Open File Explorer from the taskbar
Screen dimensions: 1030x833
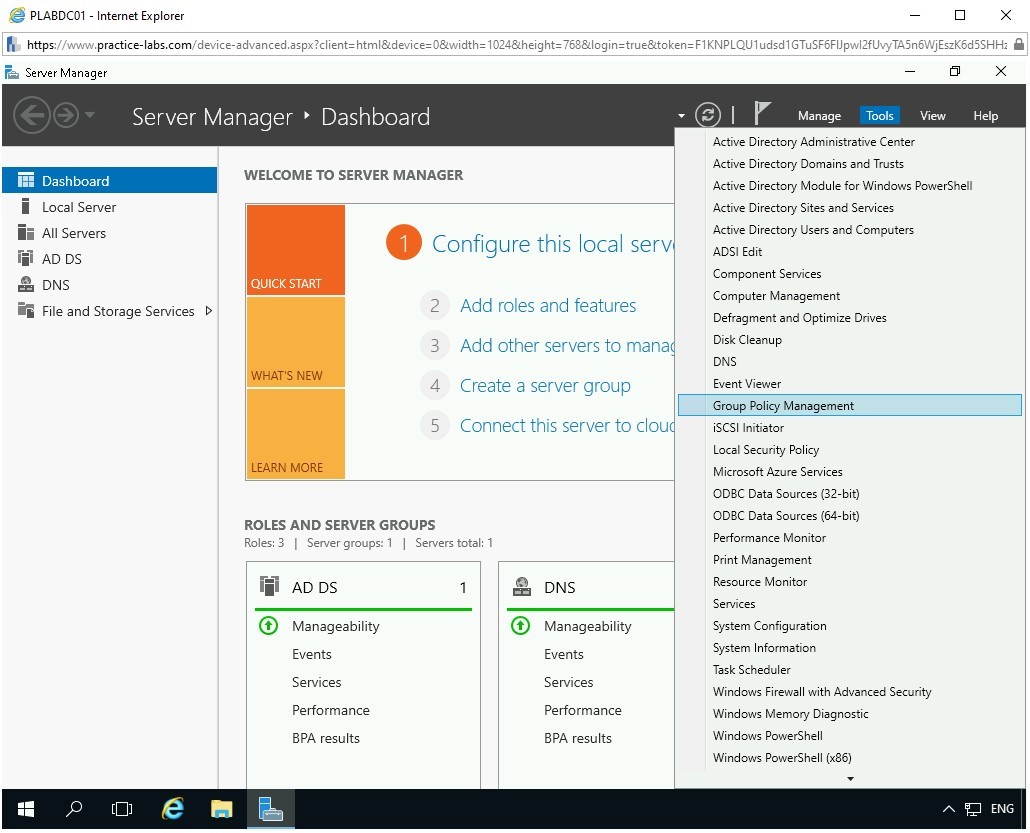[x=221, y=809]
